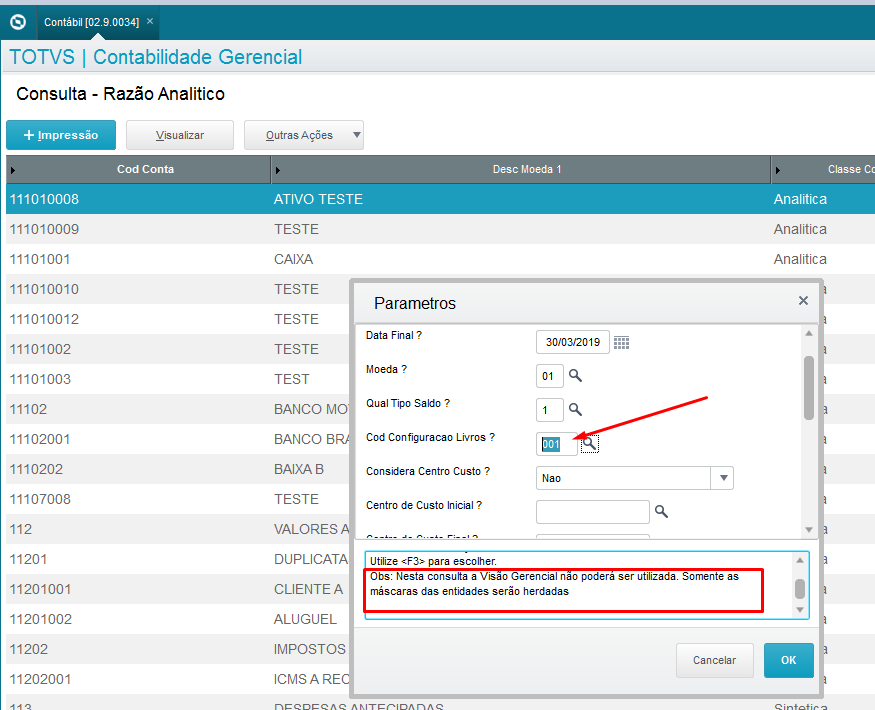Close the Contábil tab
Image resolution: width=875 pixels, height=710 pixels.
[x=150, y=21]
